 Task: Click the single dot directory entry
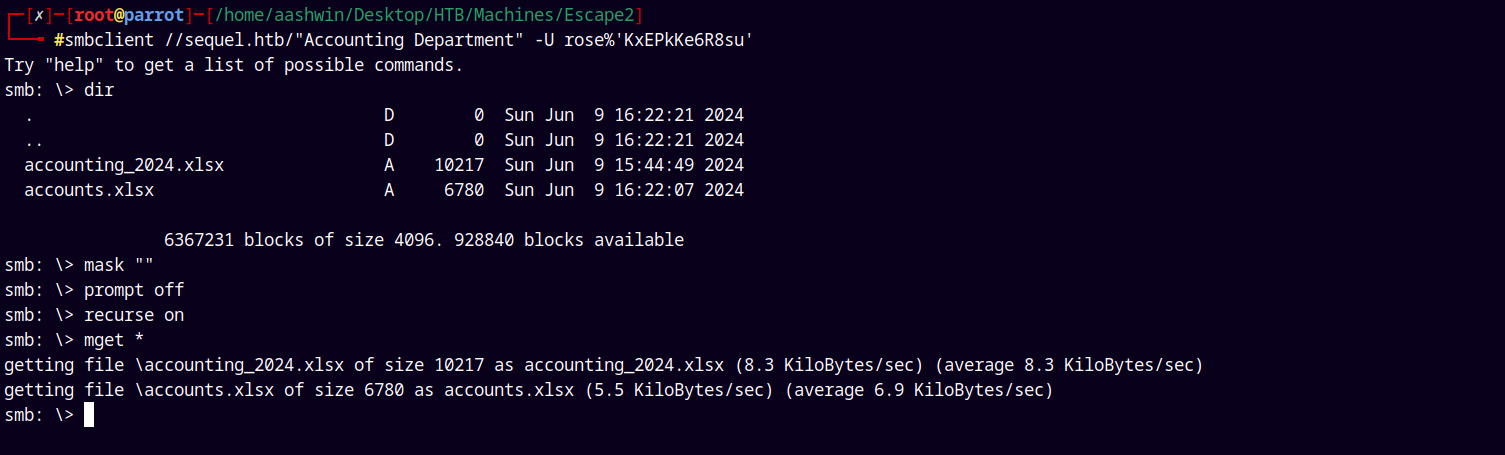click(x=29, y=115)
